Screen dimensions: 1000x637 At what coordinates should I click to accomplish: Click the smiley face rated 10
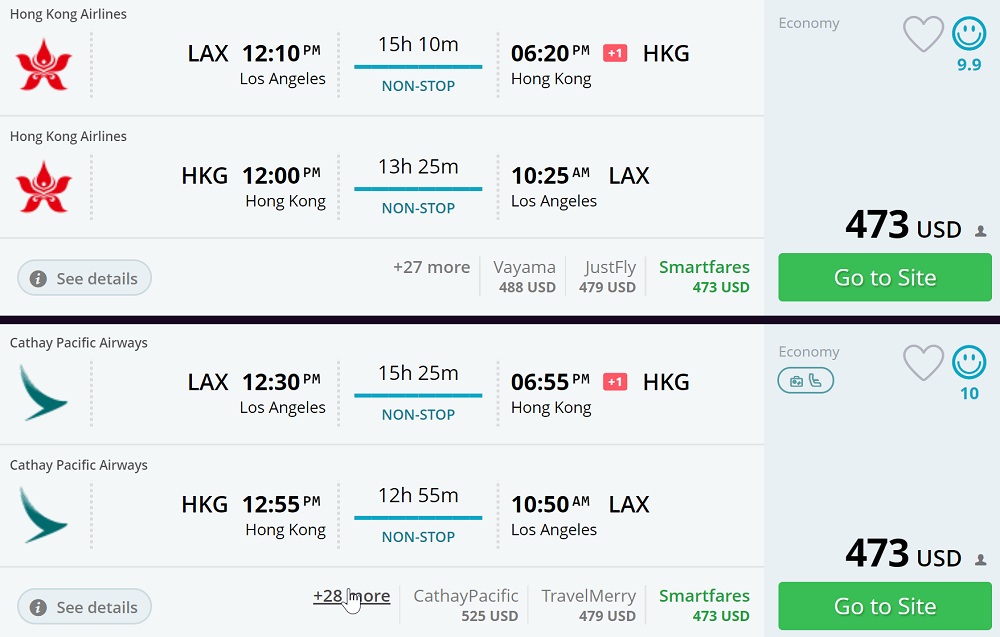(968, 362)
